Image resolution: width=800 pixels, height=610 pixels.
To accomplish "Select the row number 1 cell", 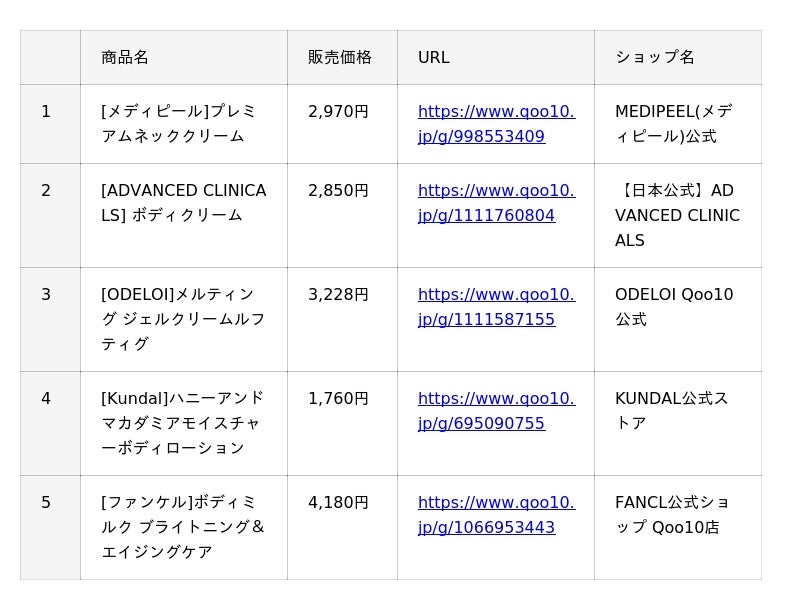I will click(x=46, y=112).
